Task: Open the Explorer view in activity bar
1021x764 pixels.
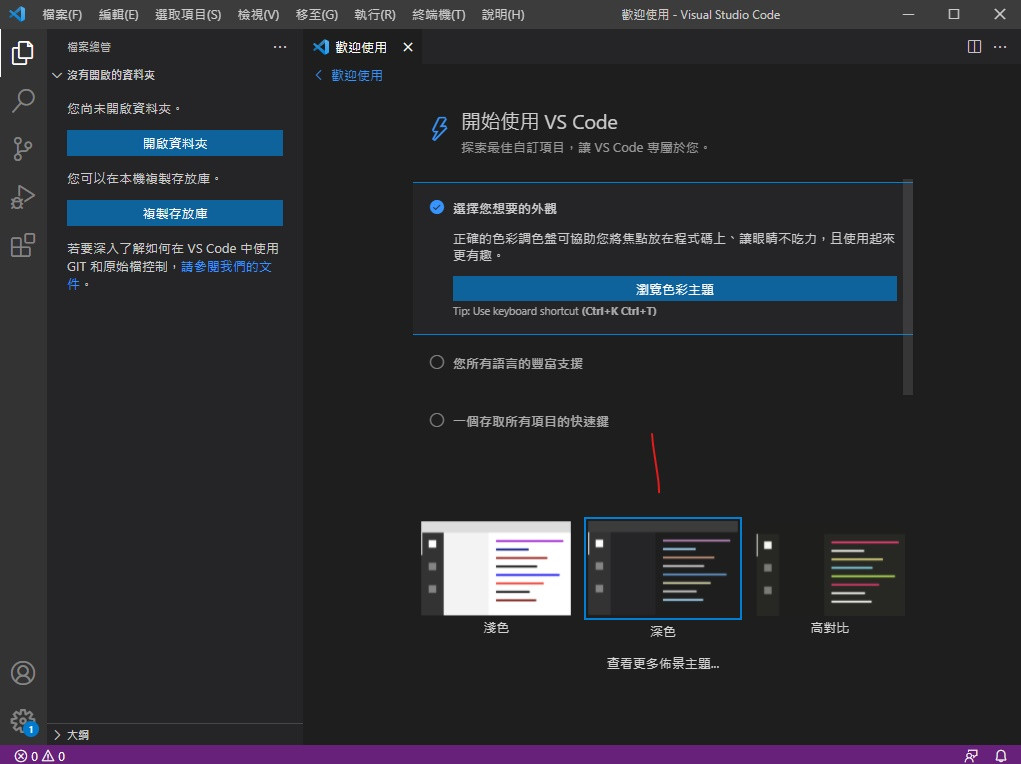Action: pyautogui.click(x=23, y=53)
